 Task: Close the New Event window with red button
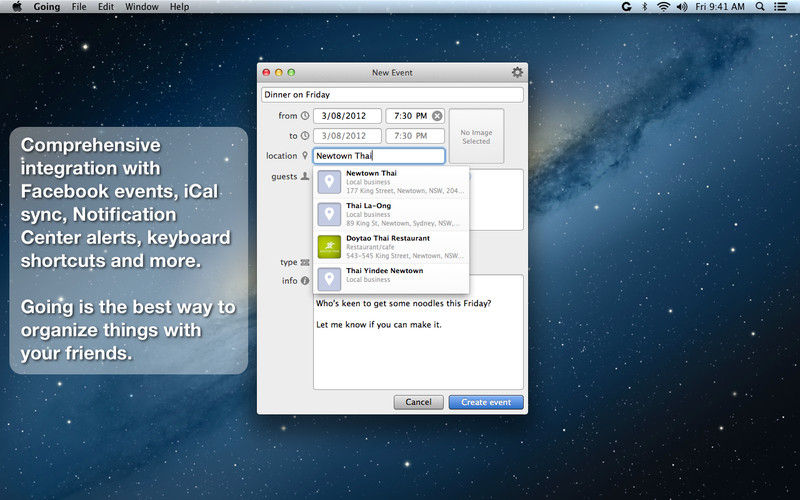266,72
